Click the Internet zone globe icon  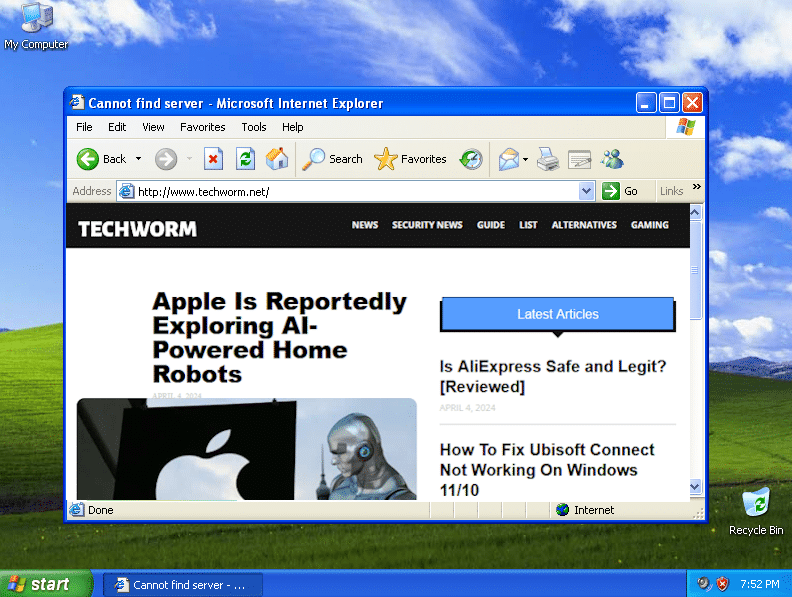click(562, 510)
